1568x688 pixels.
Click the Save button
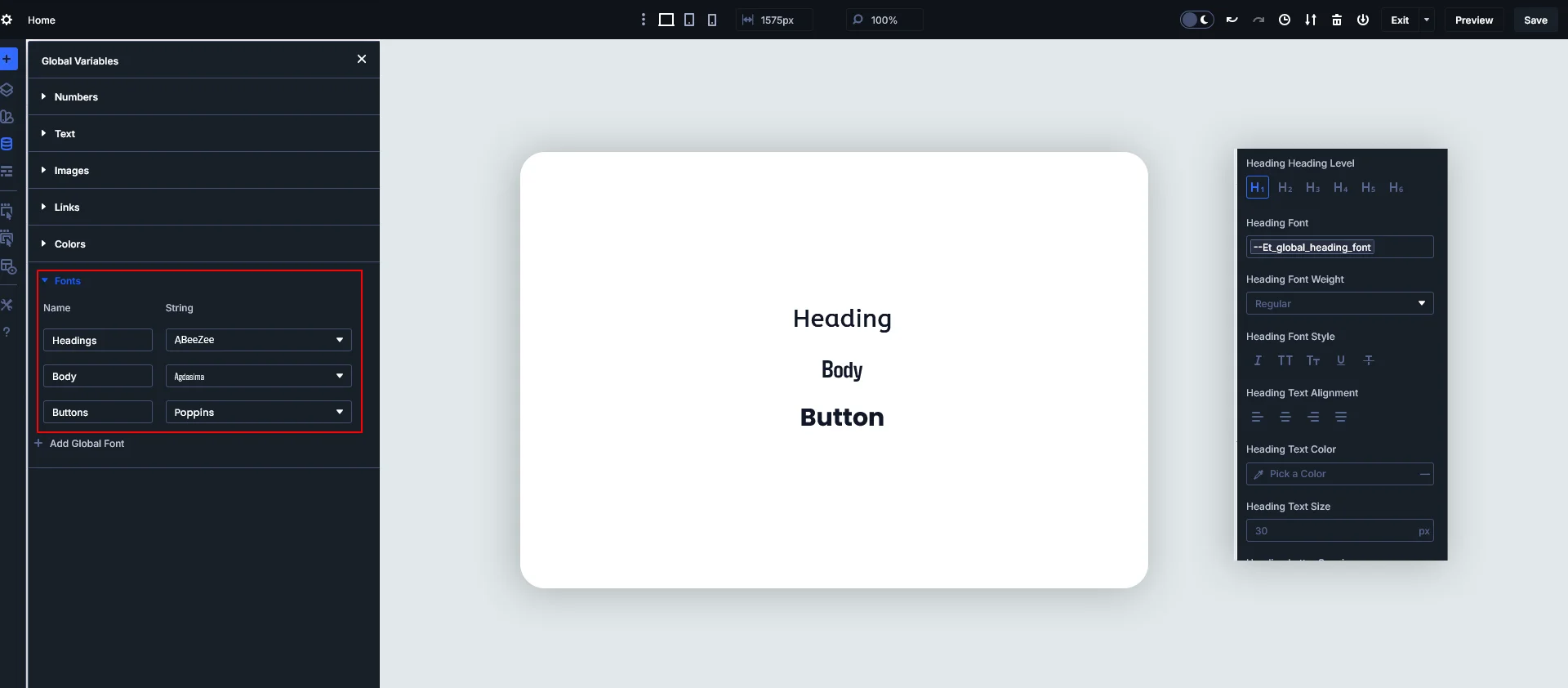[x=1535, y=20]
